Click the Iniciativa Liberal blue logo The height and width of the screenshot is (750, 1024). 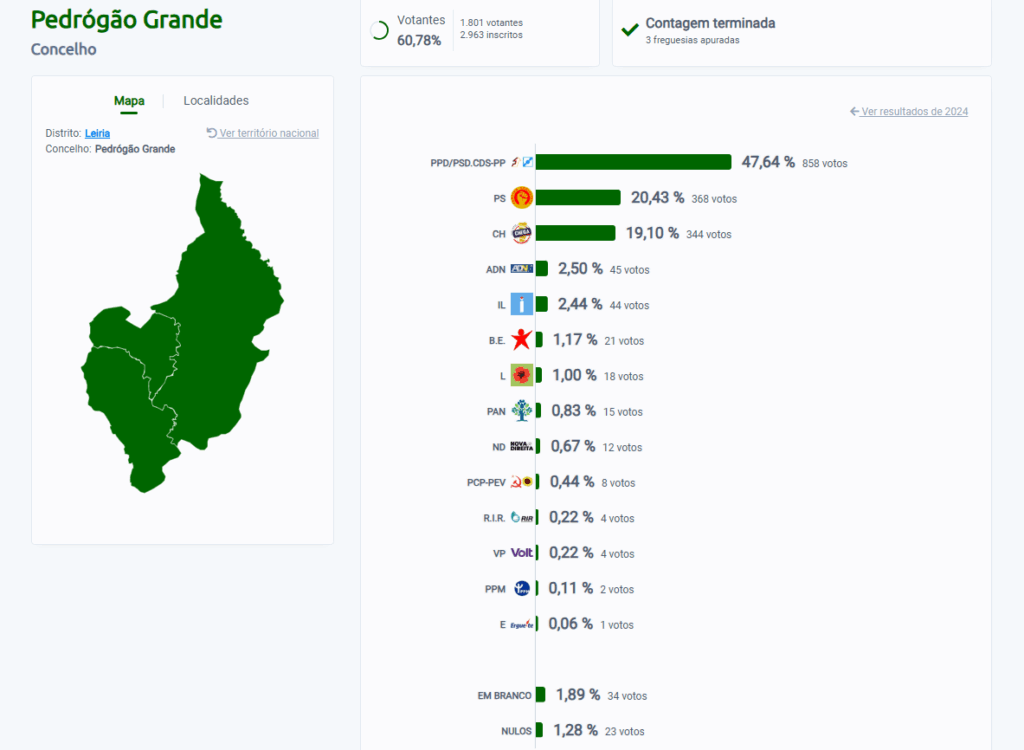[x=521, y=305]
